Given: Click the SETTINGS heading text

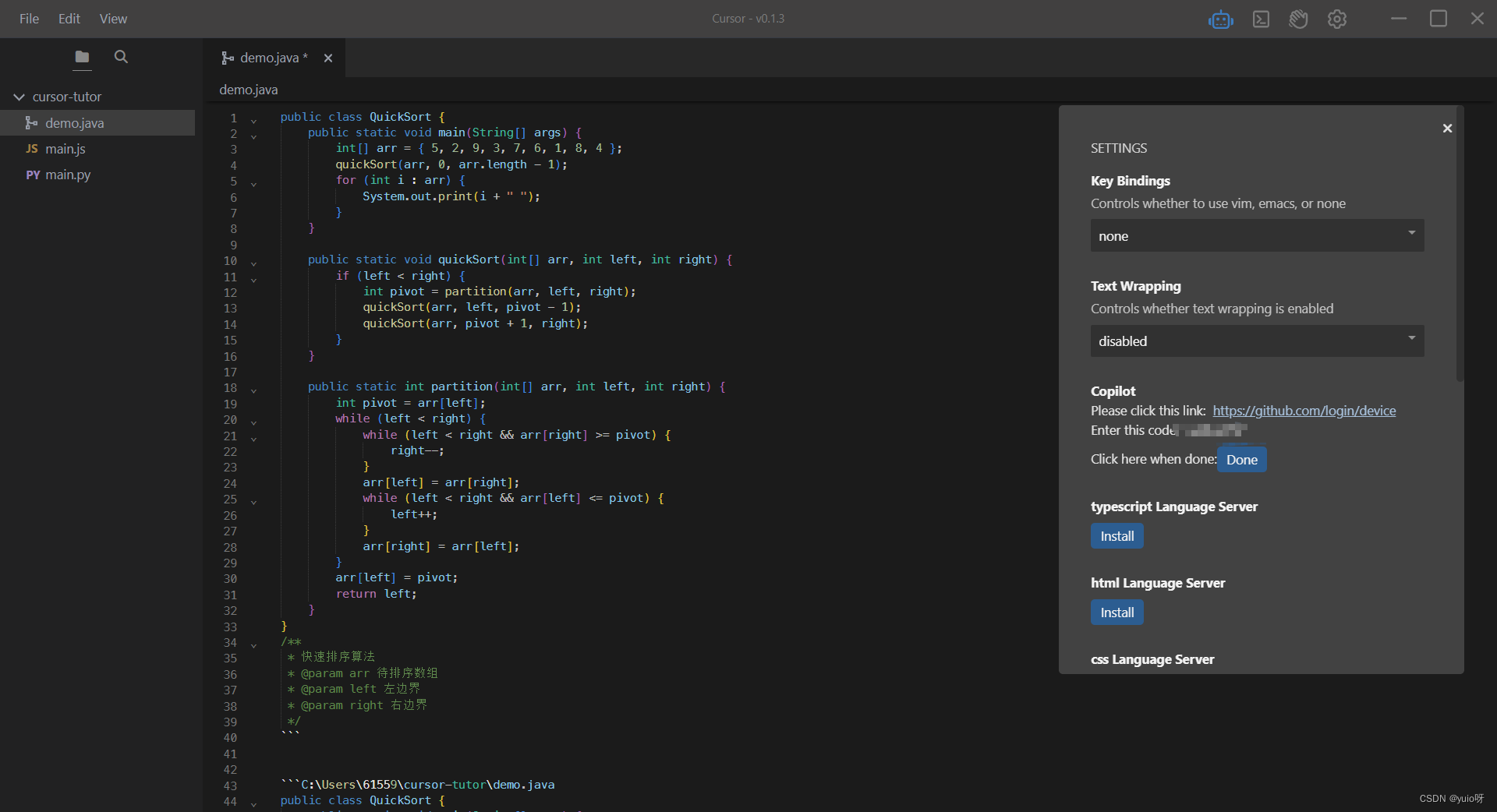Looking at the screenshot, I should click(1119, 148).
